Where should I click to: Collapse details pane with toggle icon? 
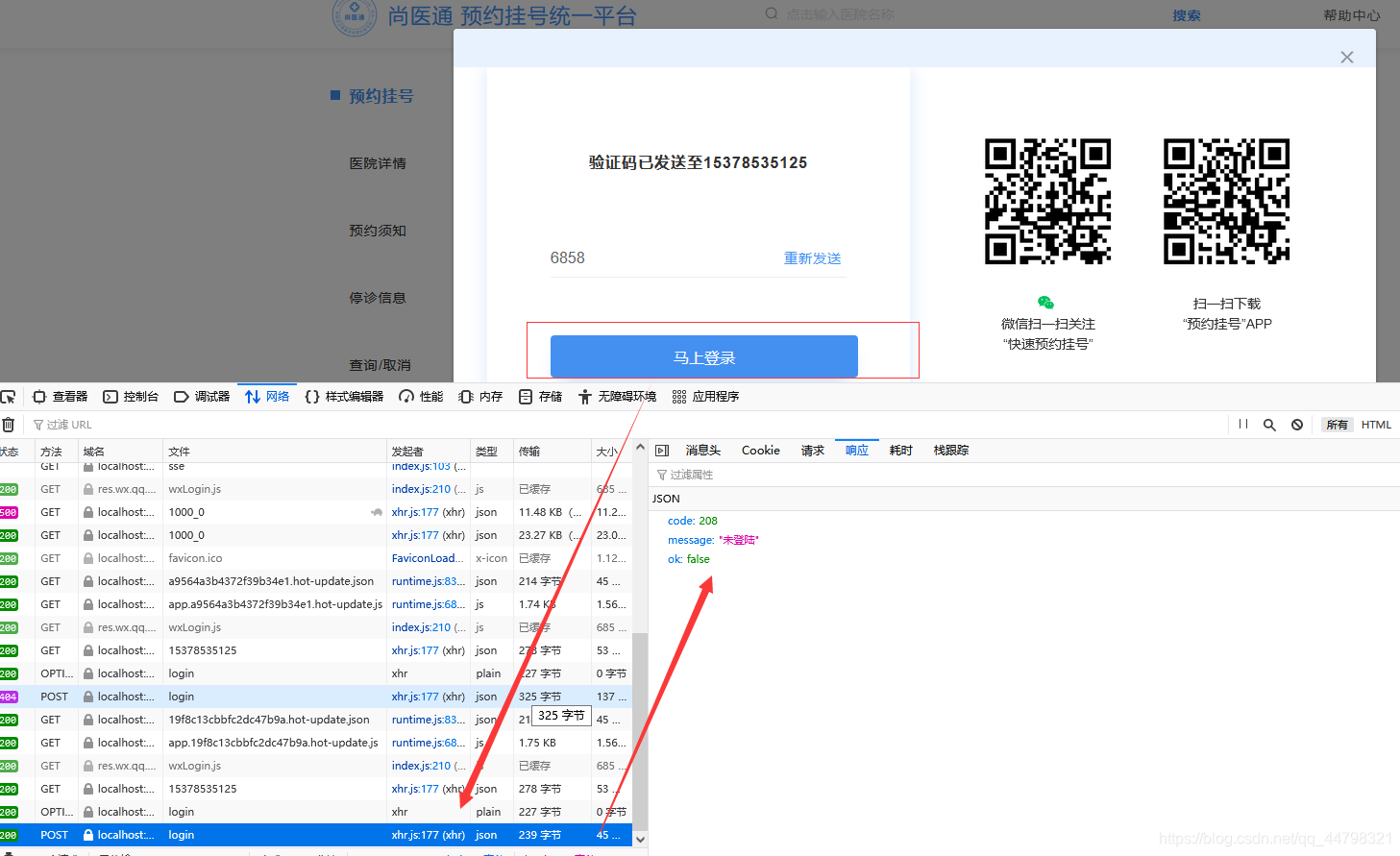(662, 451)
